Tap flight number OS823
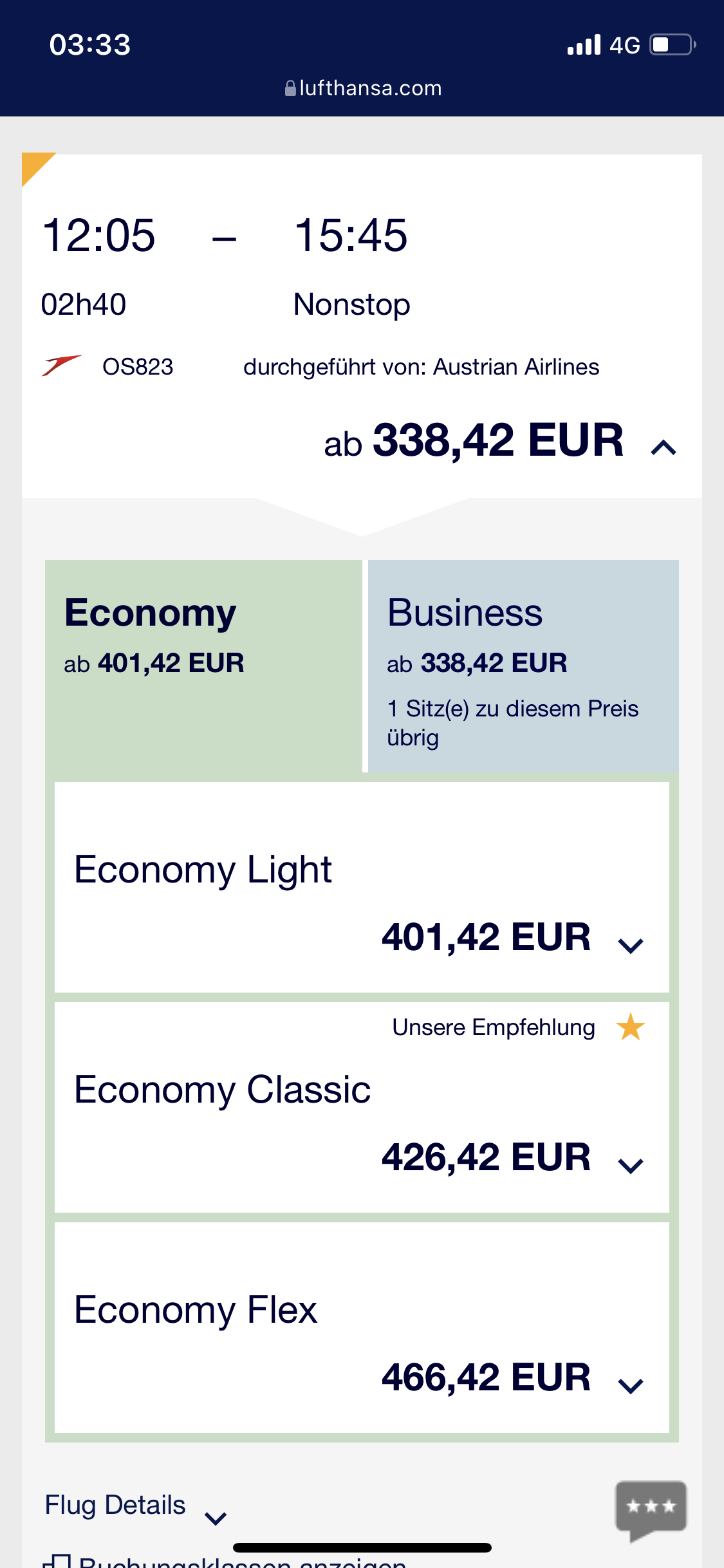Screen dimensions: 724x1568 pos(138,367)
